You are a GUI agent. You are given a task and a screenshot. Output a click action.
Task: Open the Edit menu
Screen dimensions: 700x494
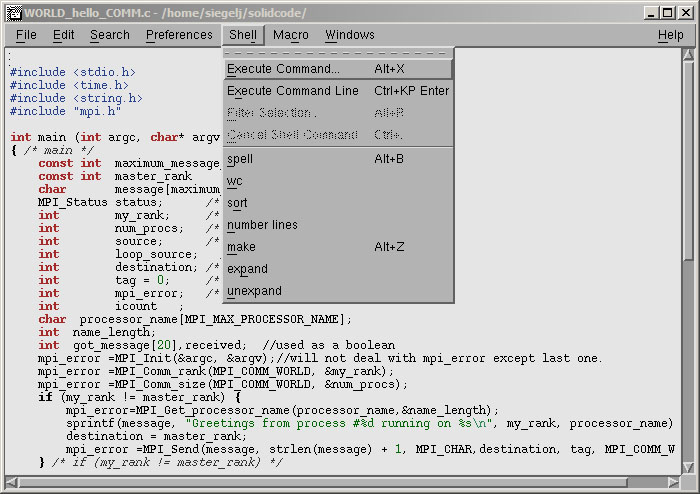(x=63, y=35)
